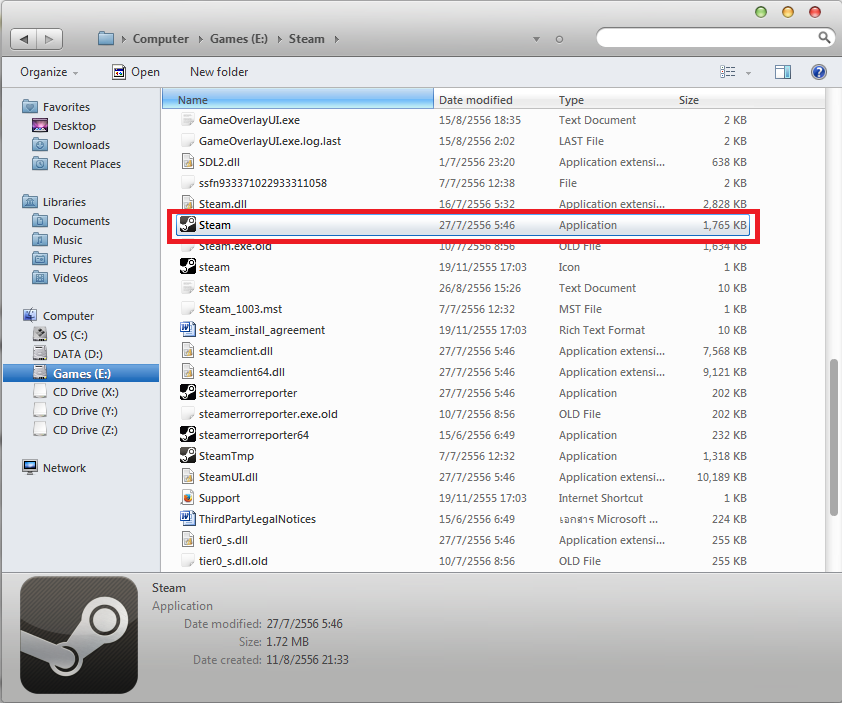Select the steam Icon file's icon
842x703 pixels.
tap(187, 266)
